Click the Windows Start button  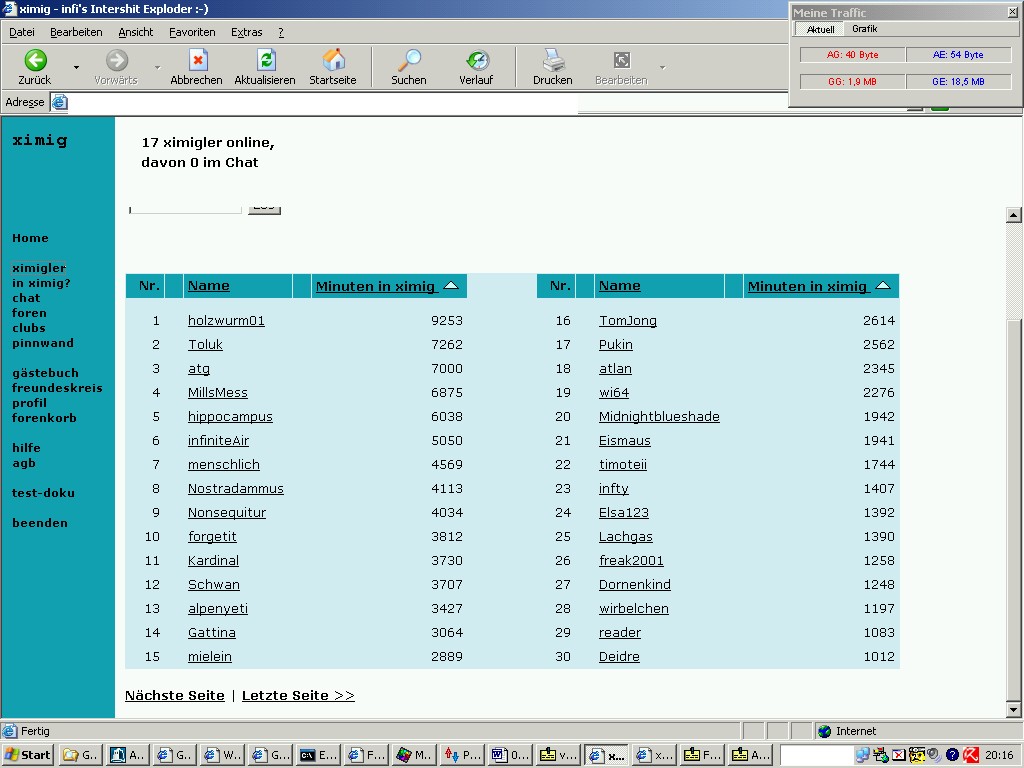click(x=29, y=755)
